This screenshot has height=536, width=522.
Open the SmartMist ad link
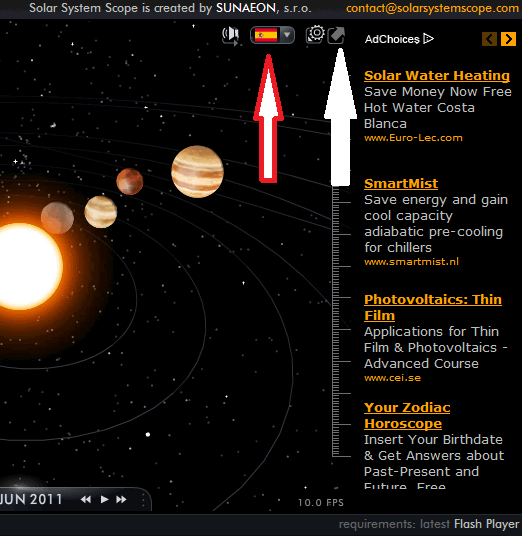pyautogui.click(x=401, y=184)
